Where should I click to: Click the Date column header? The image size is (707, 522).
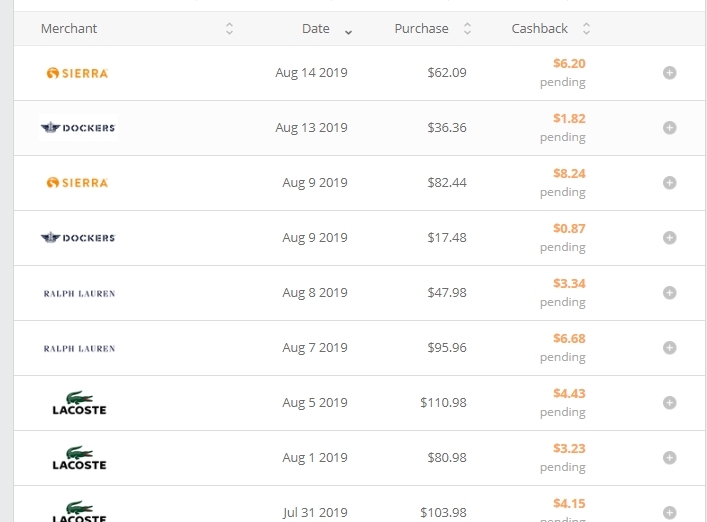[x=316, y=28]
